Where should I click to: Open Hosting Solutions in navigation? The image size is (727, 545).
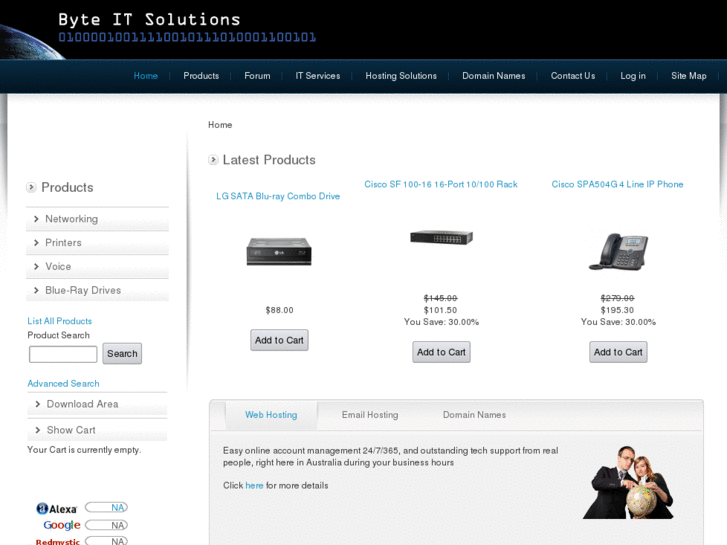[x=401, y=76]
